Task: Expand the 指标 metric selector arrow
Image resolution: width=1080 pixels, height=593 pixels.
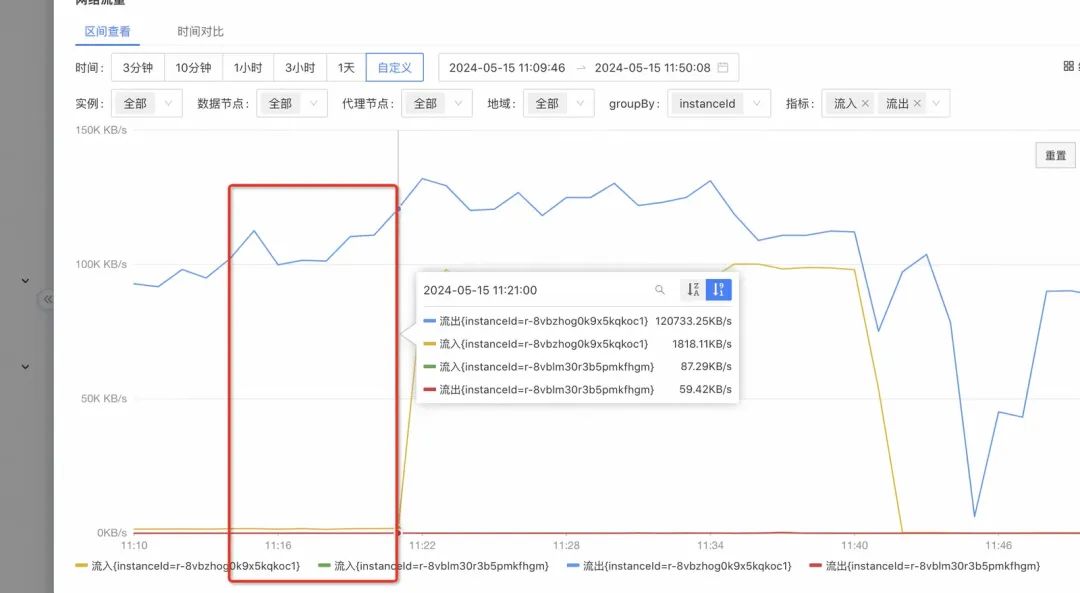Action: click(x=936, y=103)
